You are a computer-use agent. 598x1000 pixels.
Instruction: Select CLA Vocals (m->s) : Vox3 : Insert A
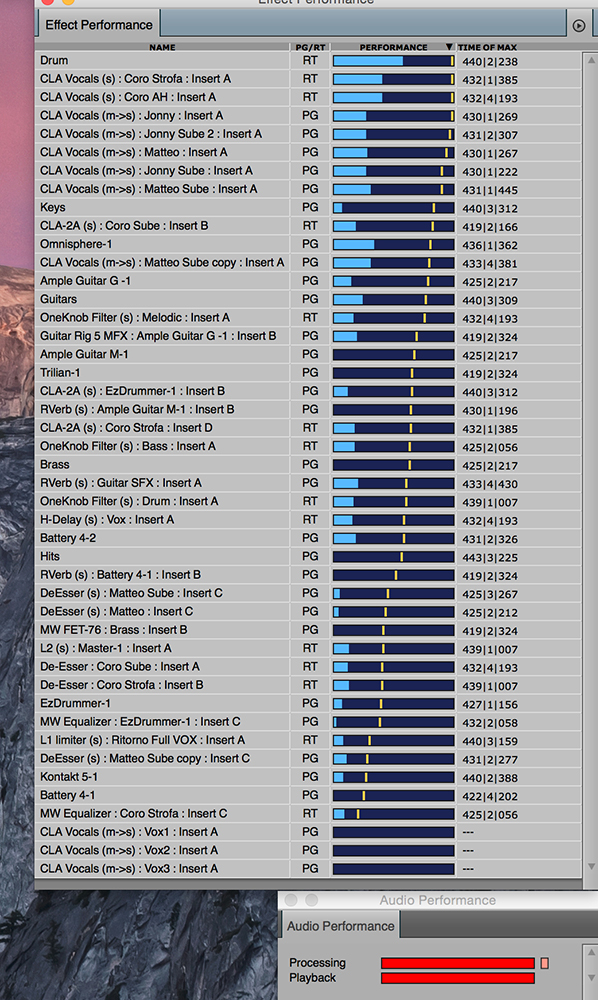coord(129,869)
